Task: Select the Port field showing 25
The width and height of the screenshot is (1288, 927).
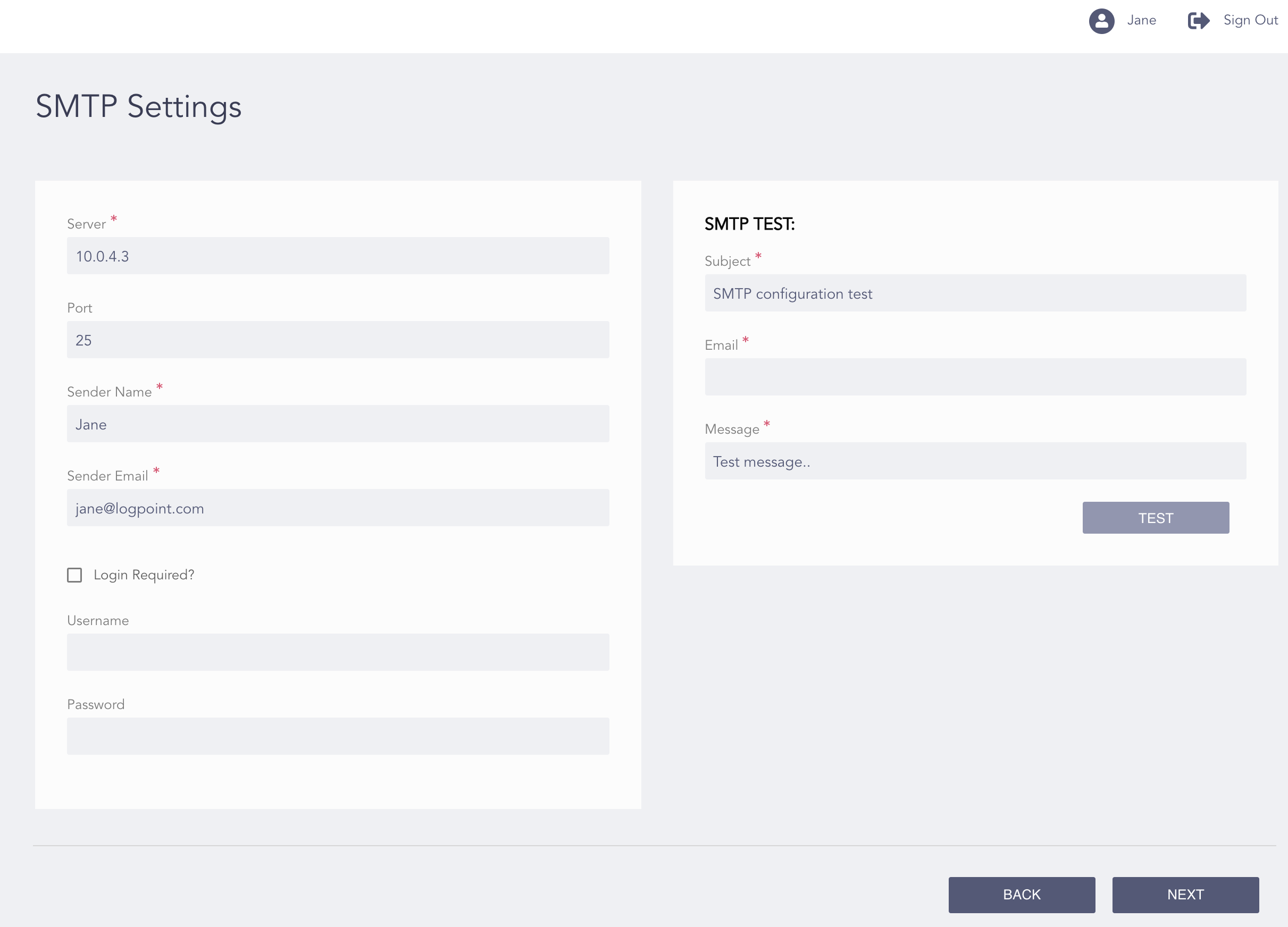Action: 338,340
